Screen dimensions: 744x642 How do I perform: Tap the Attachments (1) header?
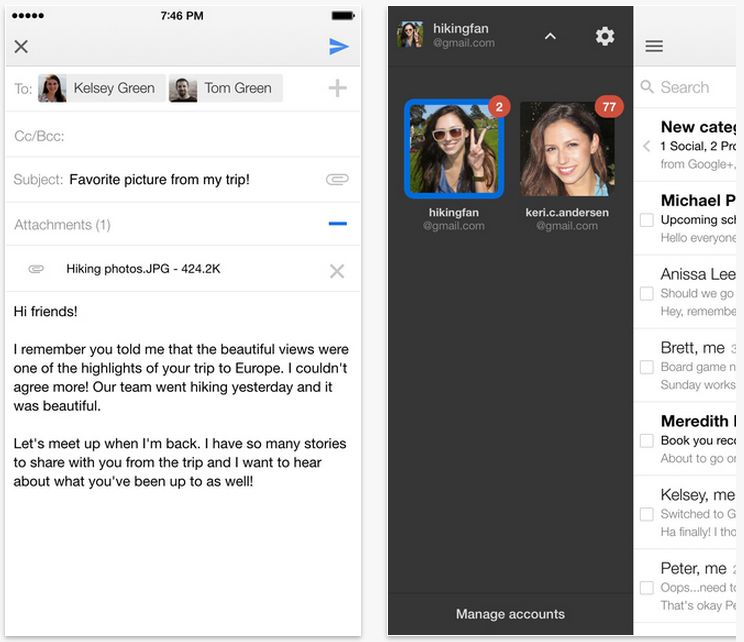[62, 224]
